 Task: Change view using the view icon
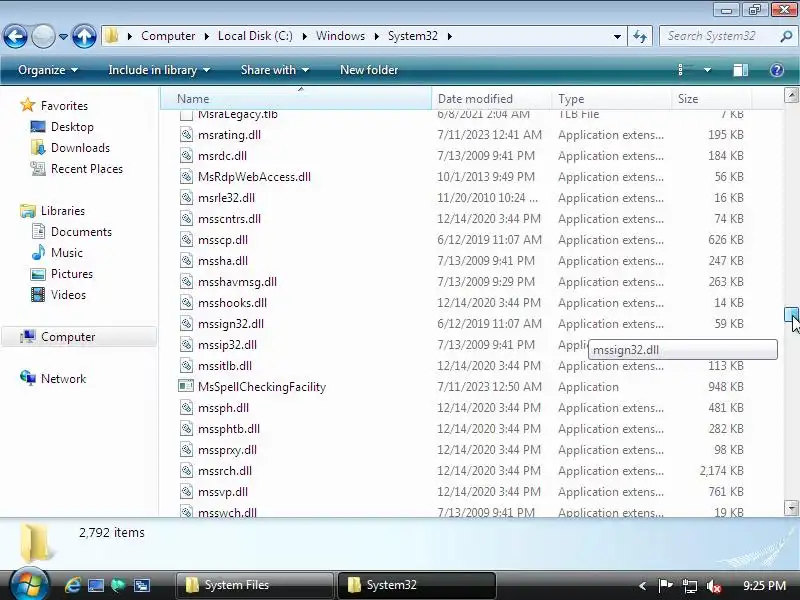click(686, 70)
